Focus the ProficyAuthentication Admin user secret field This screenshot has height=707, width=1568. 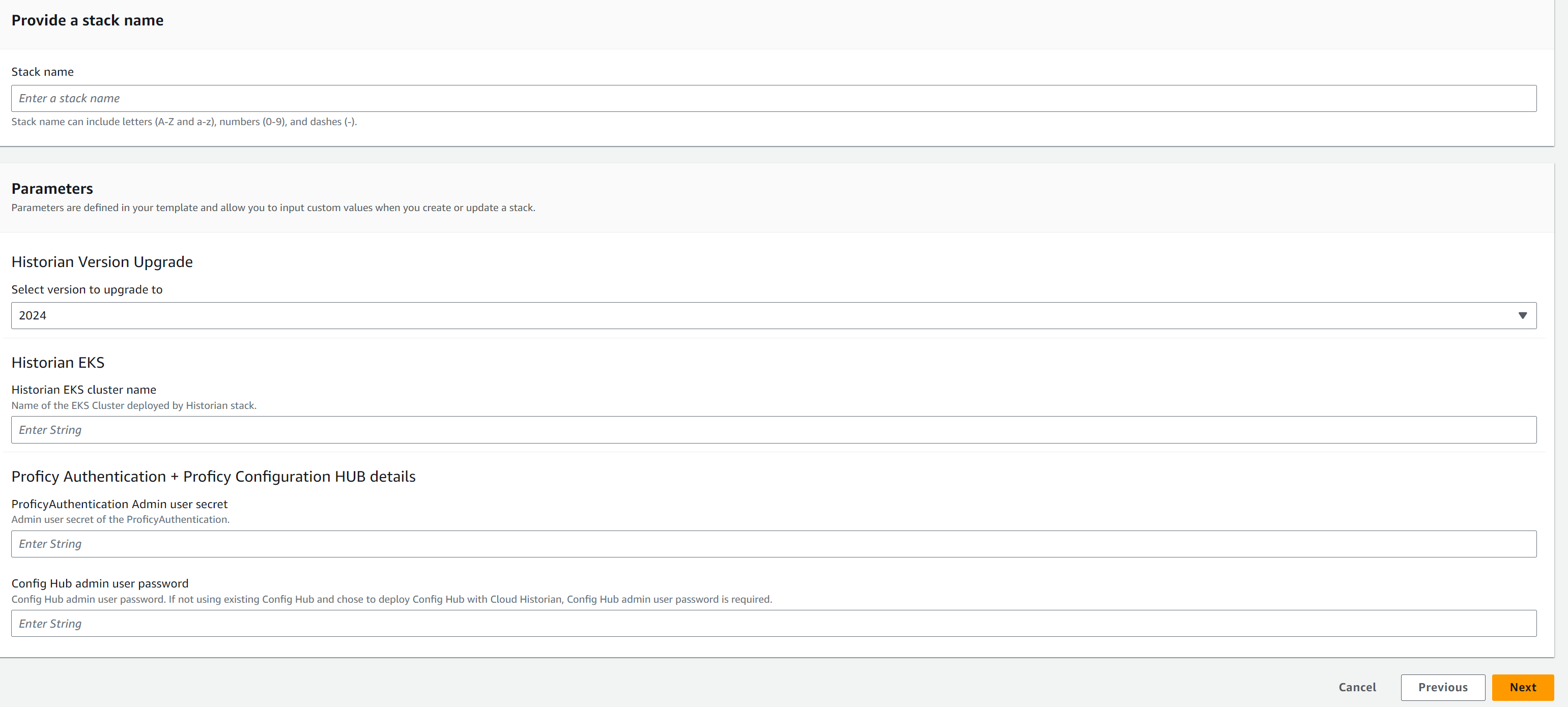[774, 544]
